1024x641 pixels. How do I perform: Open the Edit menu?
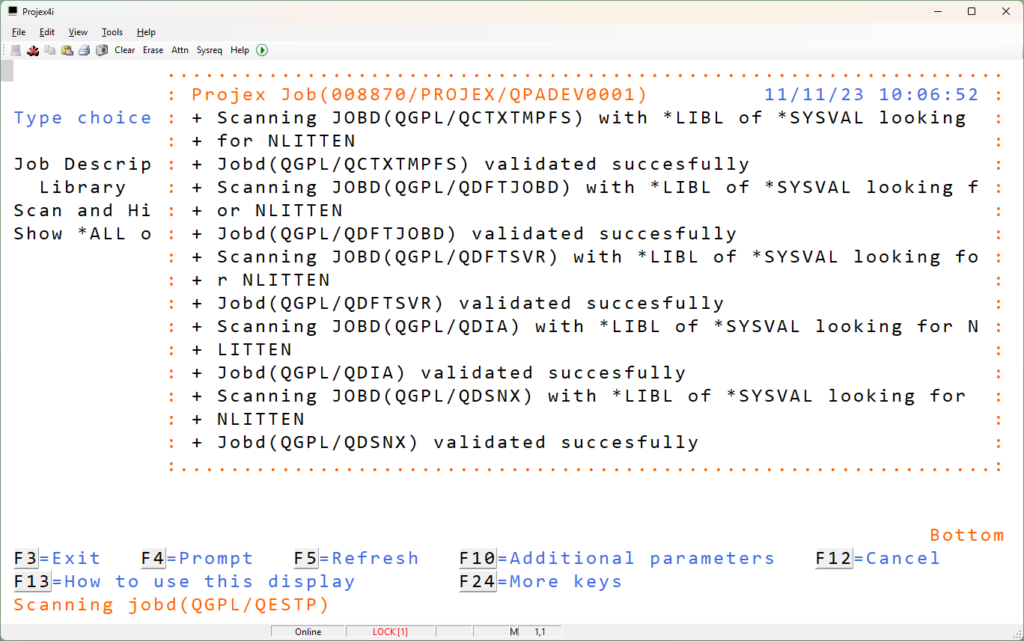46,32
